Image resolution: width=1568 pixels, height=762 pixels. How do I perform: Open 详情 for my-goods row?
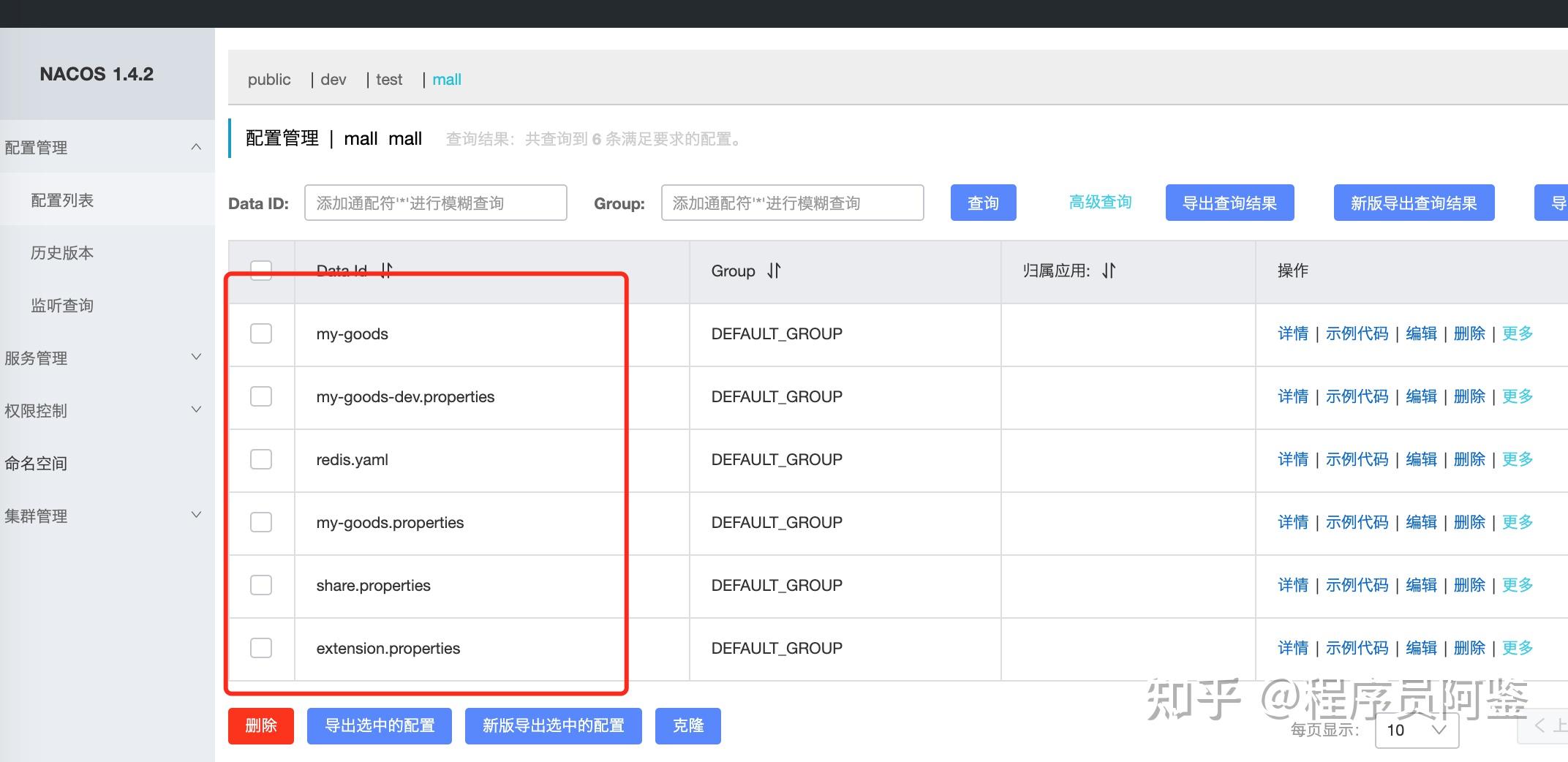click(1293, 333)
